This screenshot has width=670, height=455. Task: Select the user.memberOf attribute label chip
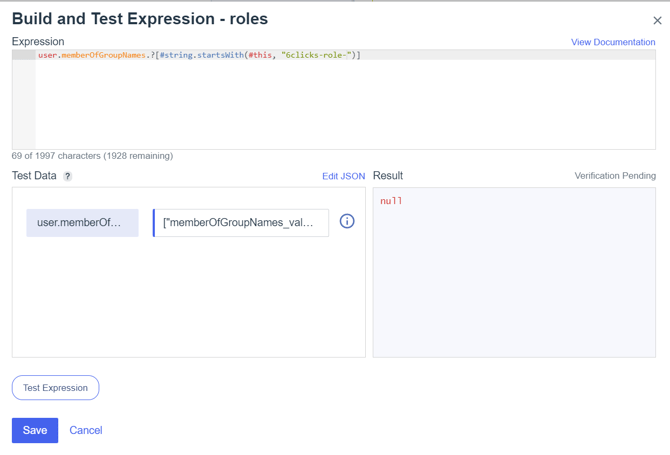click(82, 222)
